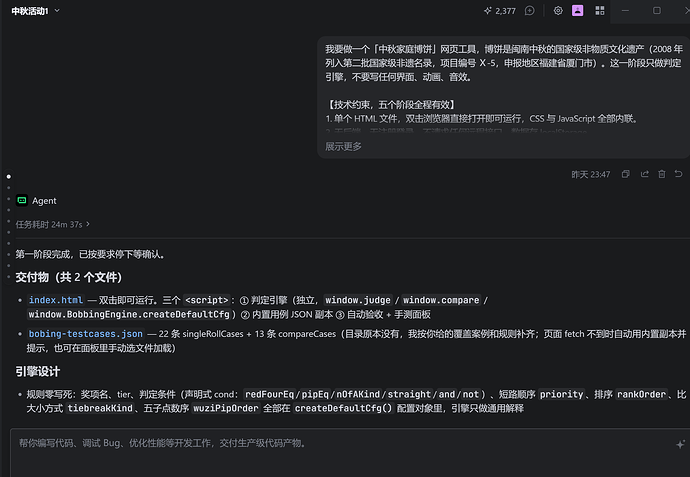Expand the message with 展示更多
Screen dimensions: 690x477
click(343, 147)
